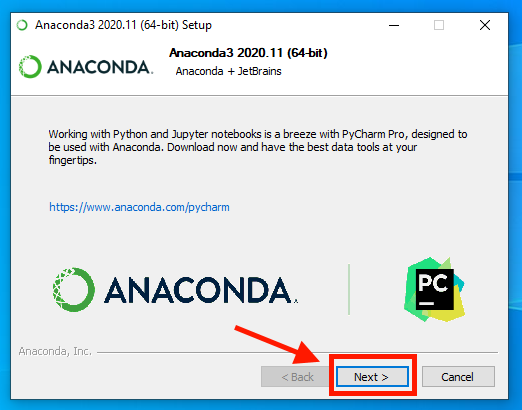Cancel the Anaconda3 setup

pyautogui.click(x=458, y=377)
